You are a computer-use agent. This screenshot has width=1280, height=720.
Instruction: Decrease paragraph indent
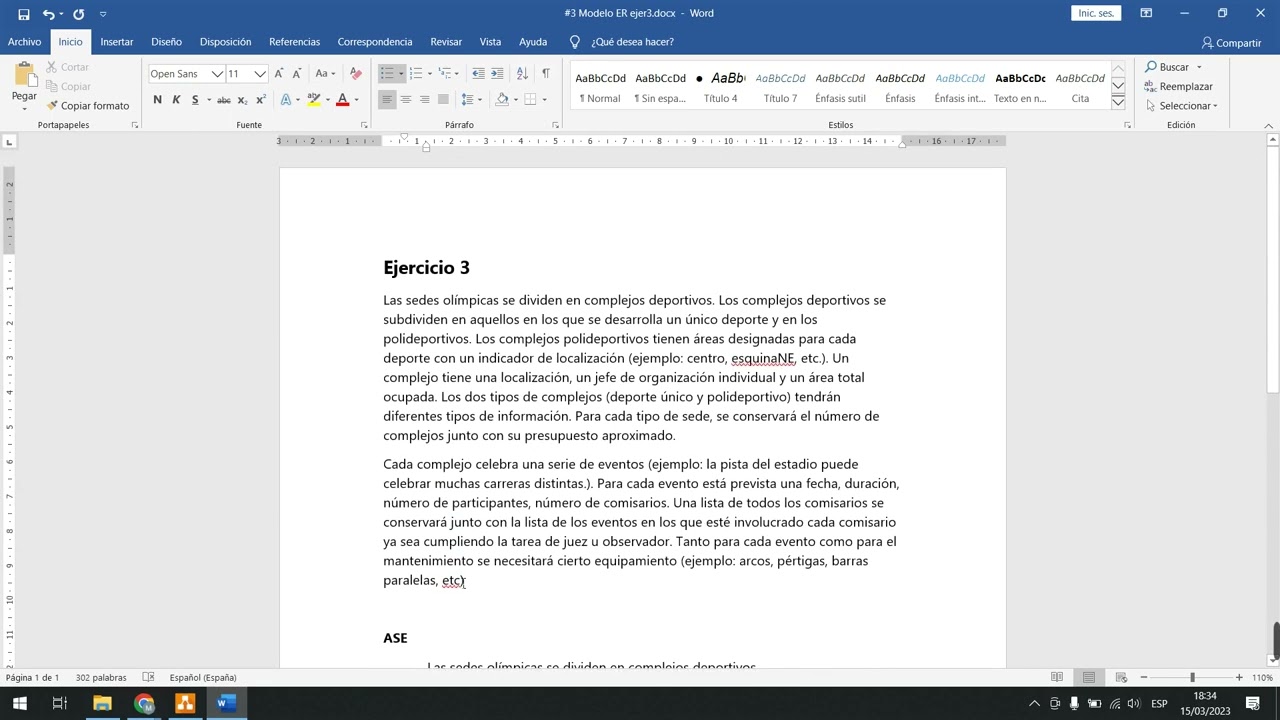(478, 74)
